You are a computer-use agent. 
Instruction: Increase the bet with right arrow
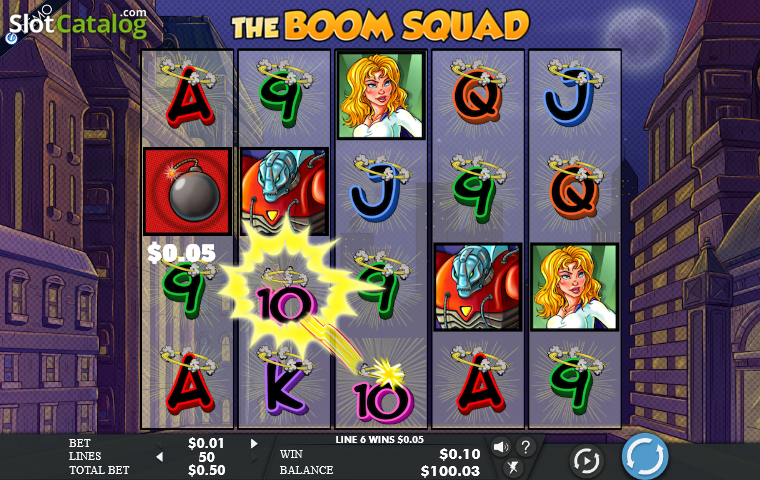254,443
